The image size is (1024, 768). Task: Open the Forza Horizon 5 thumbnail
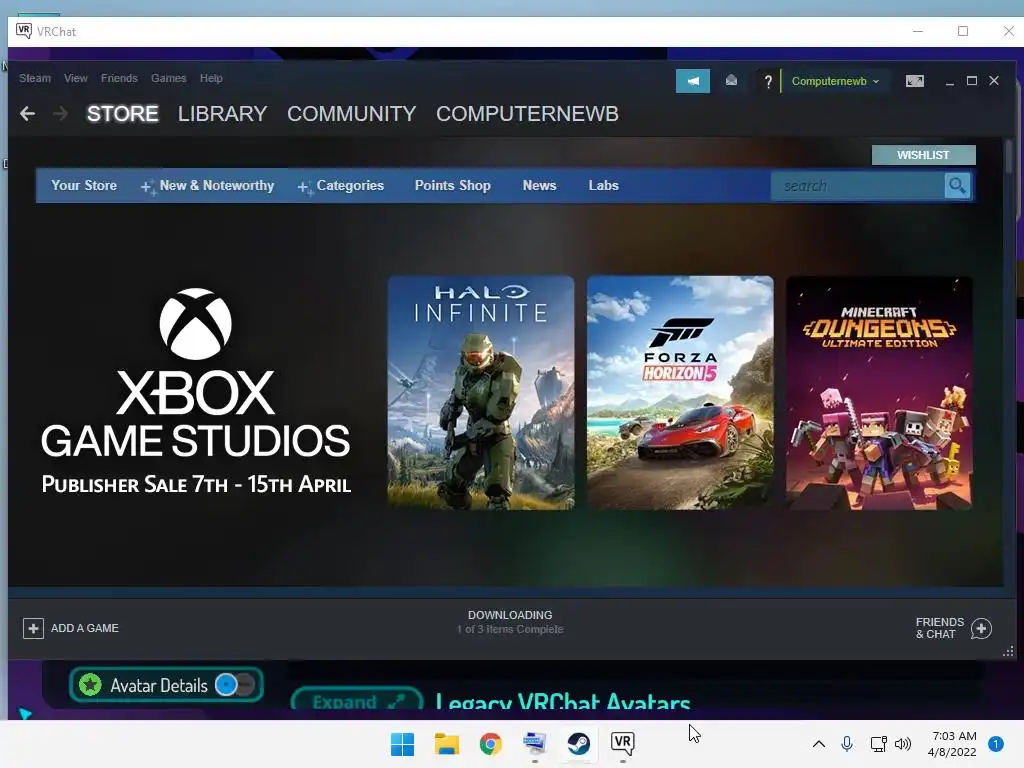[680, 392]
